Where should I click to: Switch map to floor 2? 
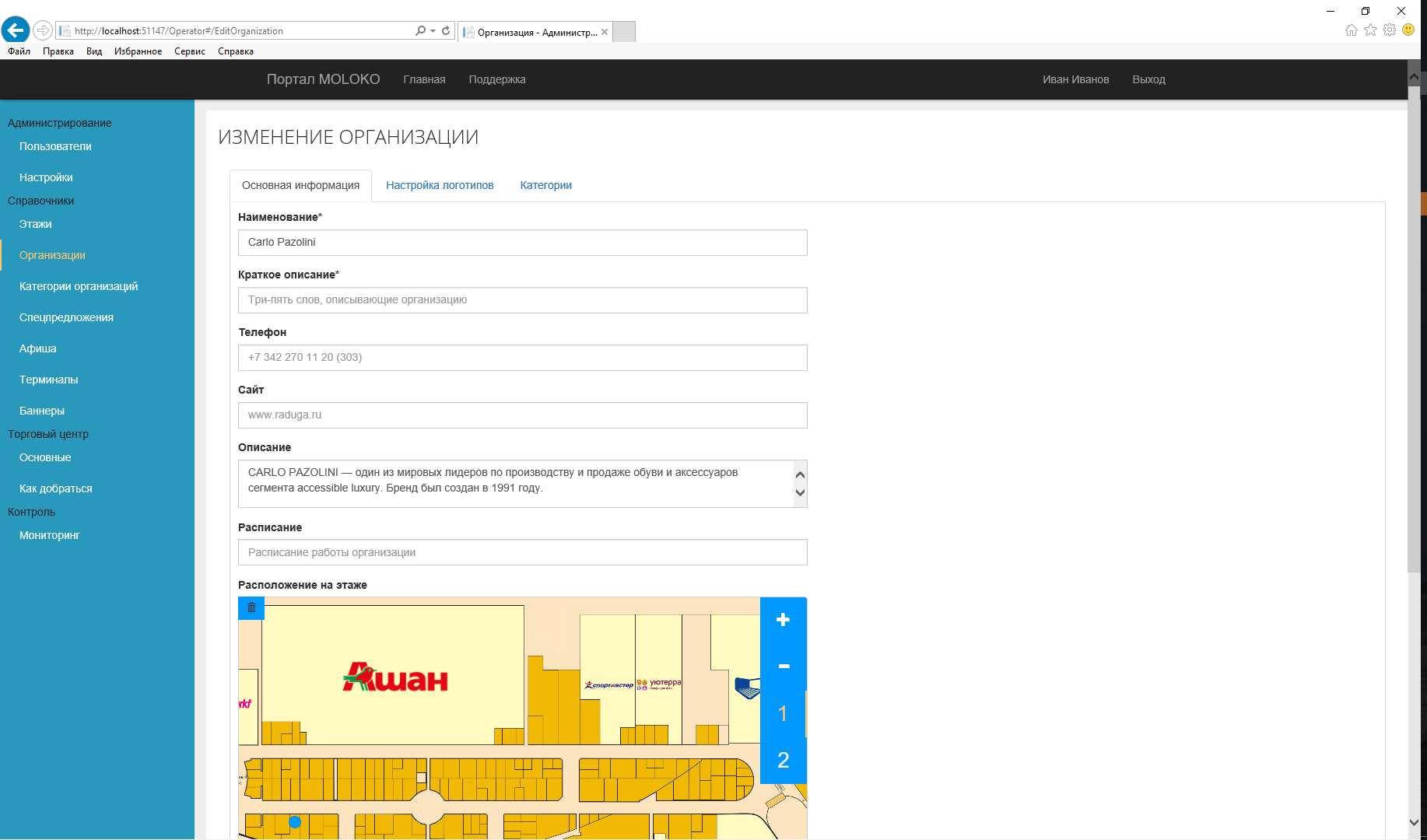click(x=783, y=760)
